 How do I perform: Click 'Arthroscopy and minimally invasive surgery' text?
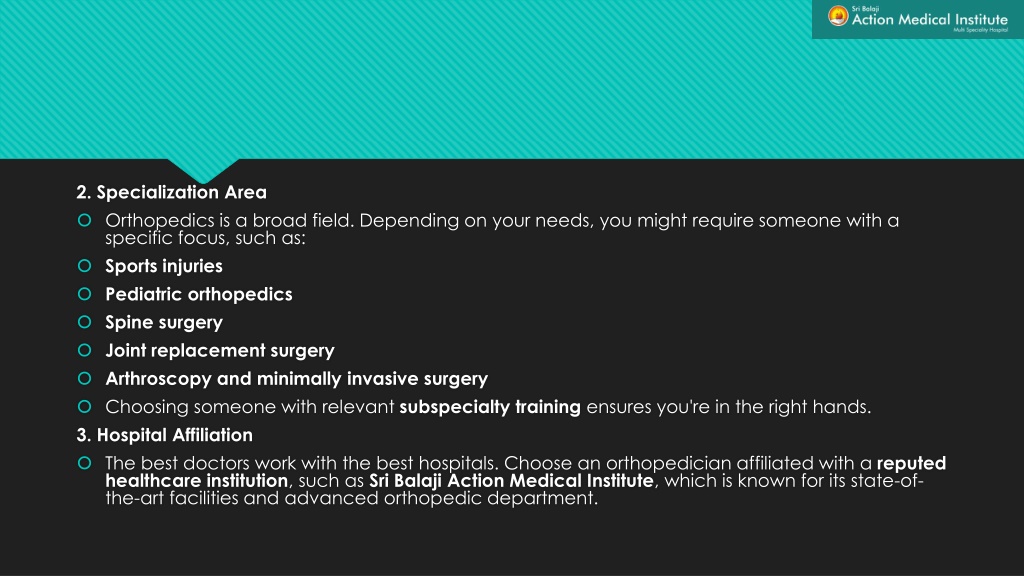coord(296,379)
